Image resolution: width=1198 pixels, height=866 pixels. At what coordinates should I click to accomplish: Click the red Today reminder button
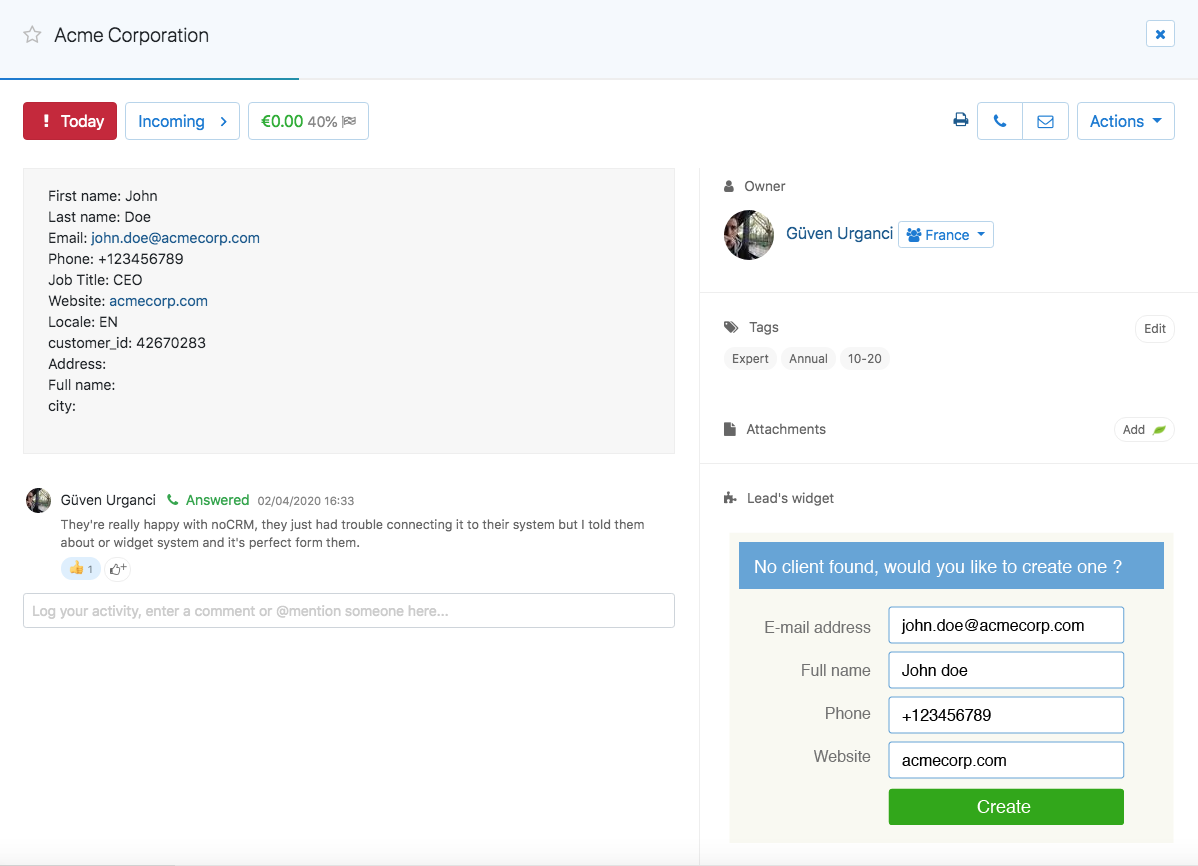click(x=70, y=121)
